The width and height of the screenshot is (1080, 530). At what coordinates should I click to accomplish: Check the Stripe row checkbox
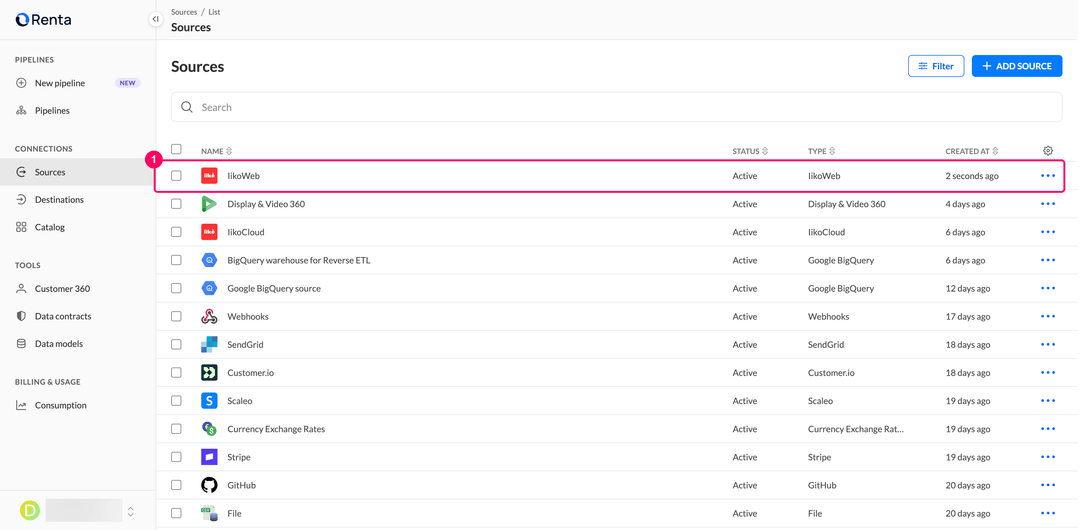176,457
